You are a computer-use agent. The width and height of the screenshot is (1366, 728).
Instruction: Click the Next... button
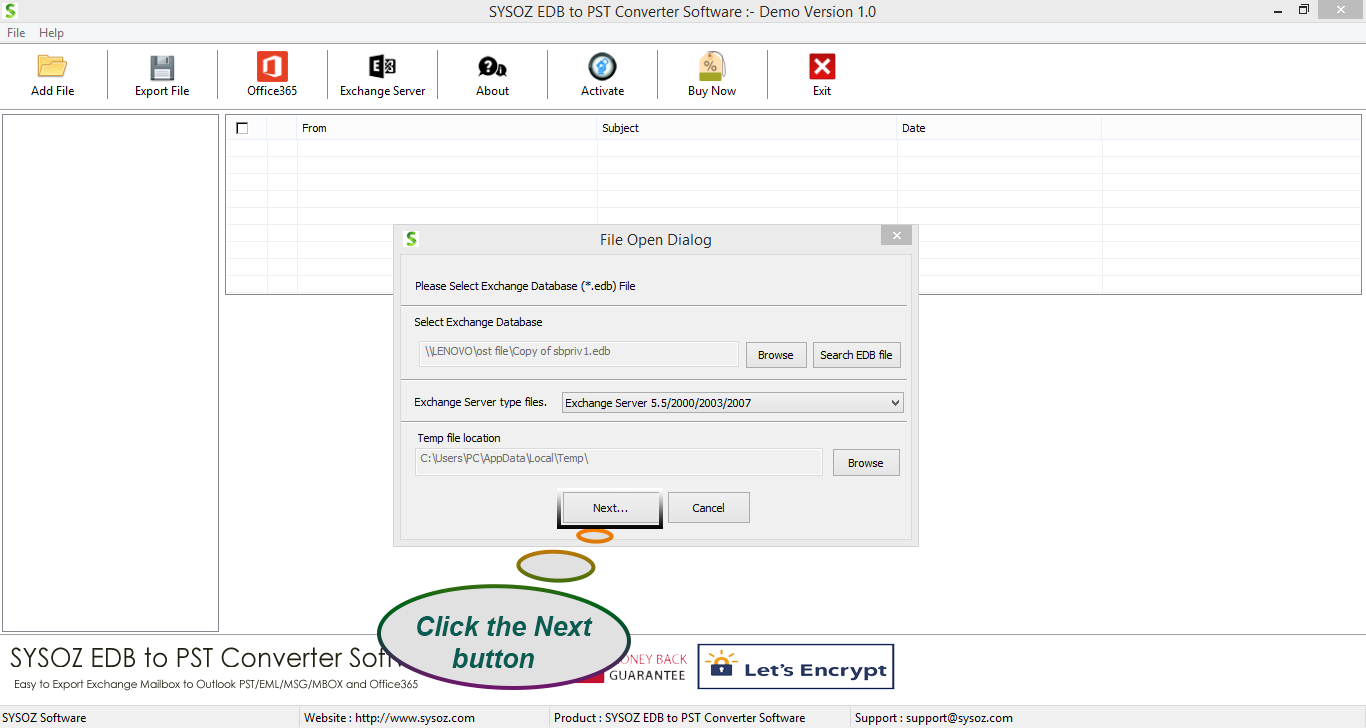point(610,508)
